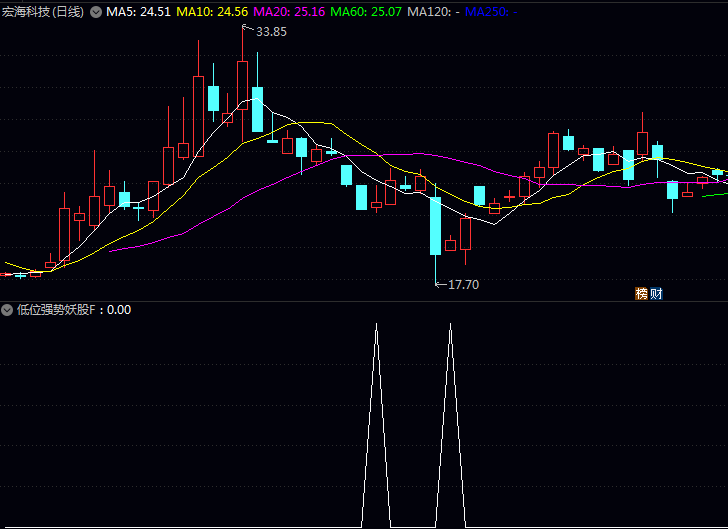The image size is (728, 529).
Task: Click the MA10 value 24.56
Action: pos(232,12)
